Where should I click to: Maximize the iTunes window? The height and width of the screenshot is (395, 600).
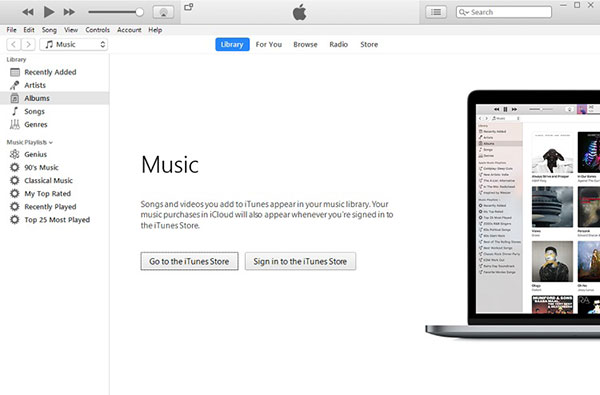577,5
